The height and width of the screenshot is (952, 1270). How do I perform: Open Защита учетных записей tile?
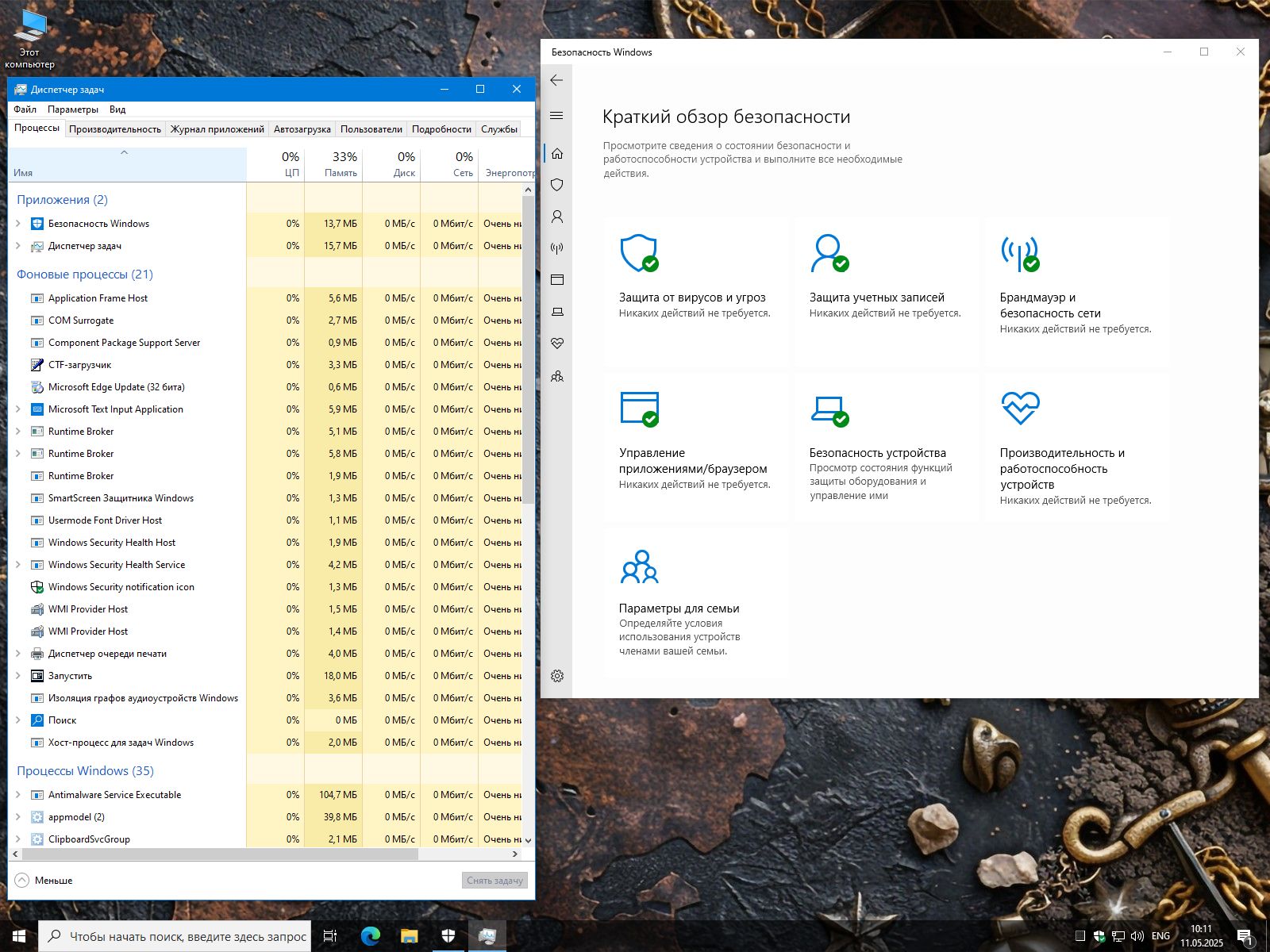tap(887, 290)
